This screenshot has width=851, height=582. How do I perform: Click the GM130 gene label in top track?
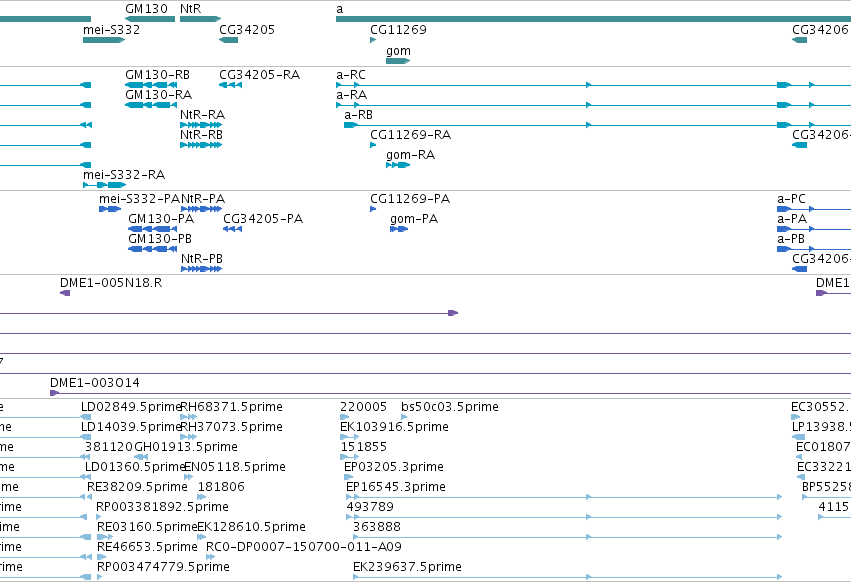coord(147,9)
